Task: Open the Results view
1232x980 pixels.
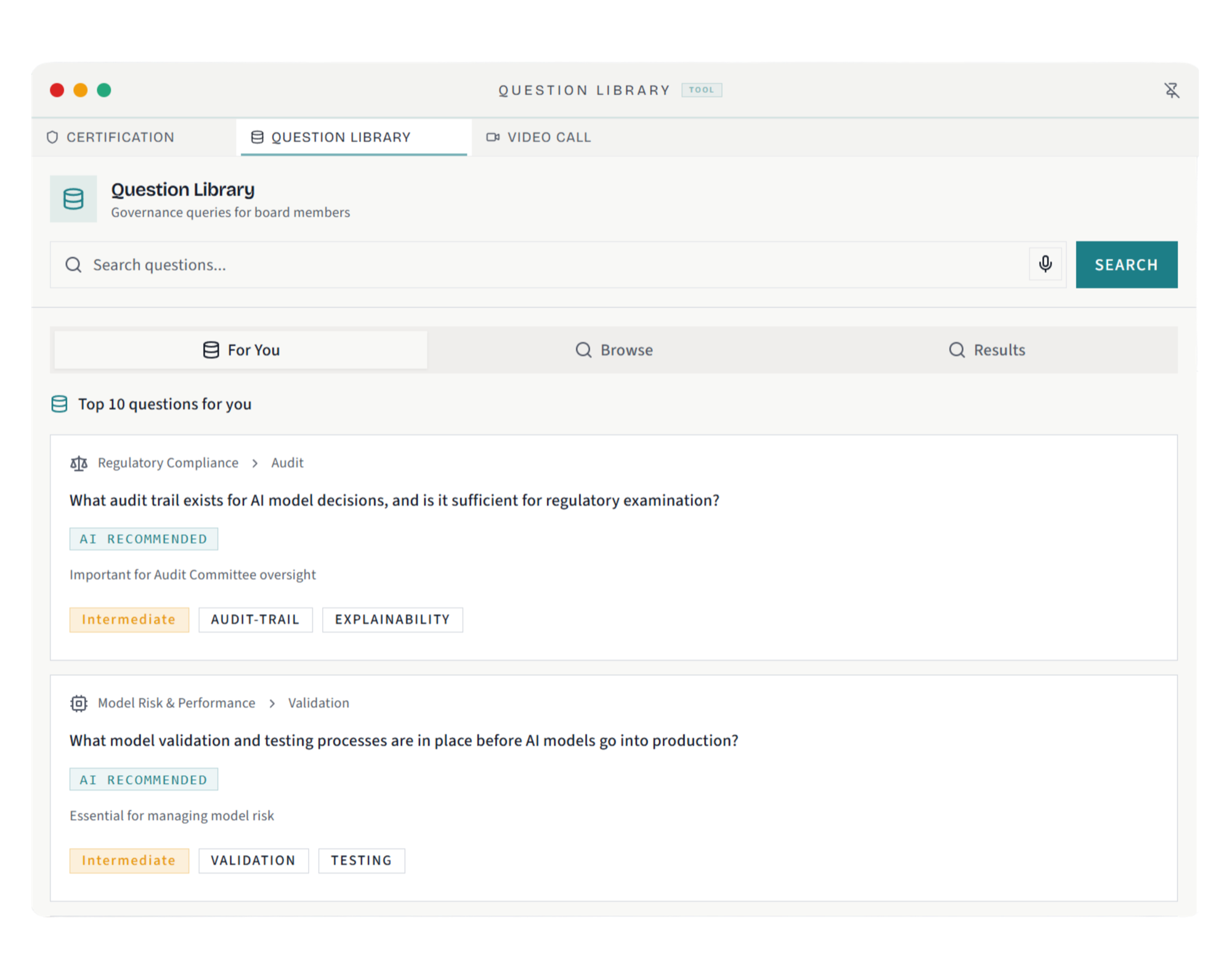Action: (x=987, y=350)
